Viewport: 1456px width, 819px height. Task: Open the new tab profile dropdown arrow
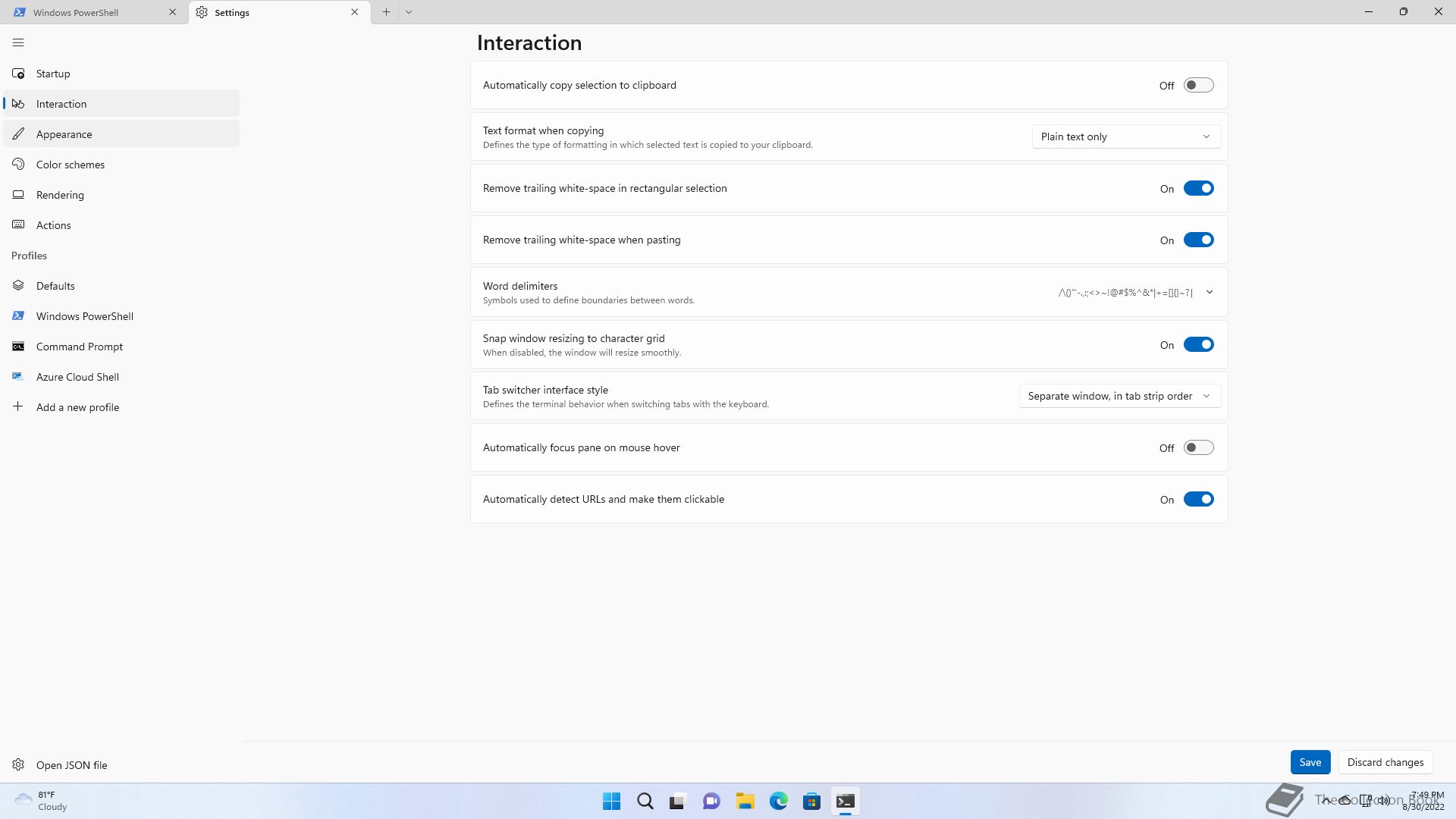point(409,12)
